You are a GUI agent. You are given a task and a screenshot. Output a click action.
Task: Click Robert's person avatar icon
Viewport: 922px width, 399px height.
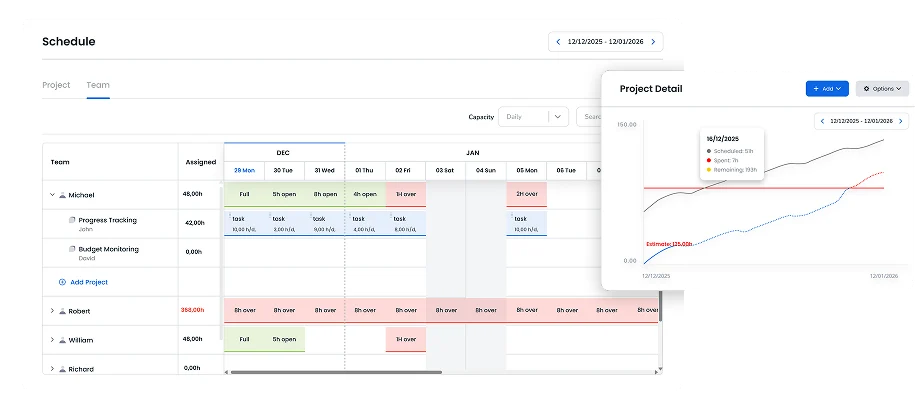[62, 311]
